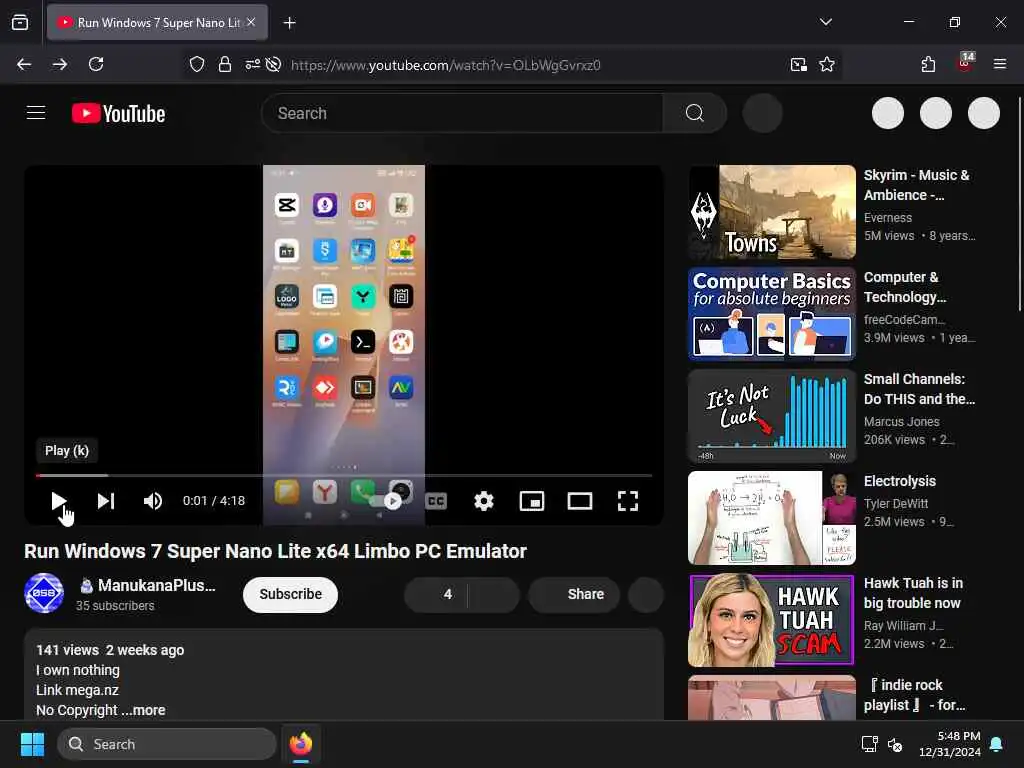Click the 141 views text in description
The width and height of the screenshot is (1024, 768).
[x=67, y=650]
